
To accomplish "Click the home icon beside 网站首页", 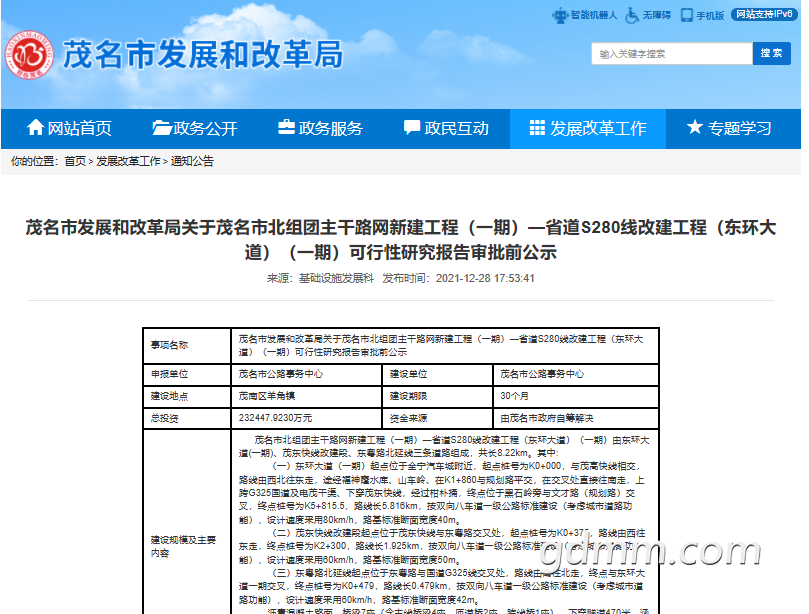I will (36, 127).
